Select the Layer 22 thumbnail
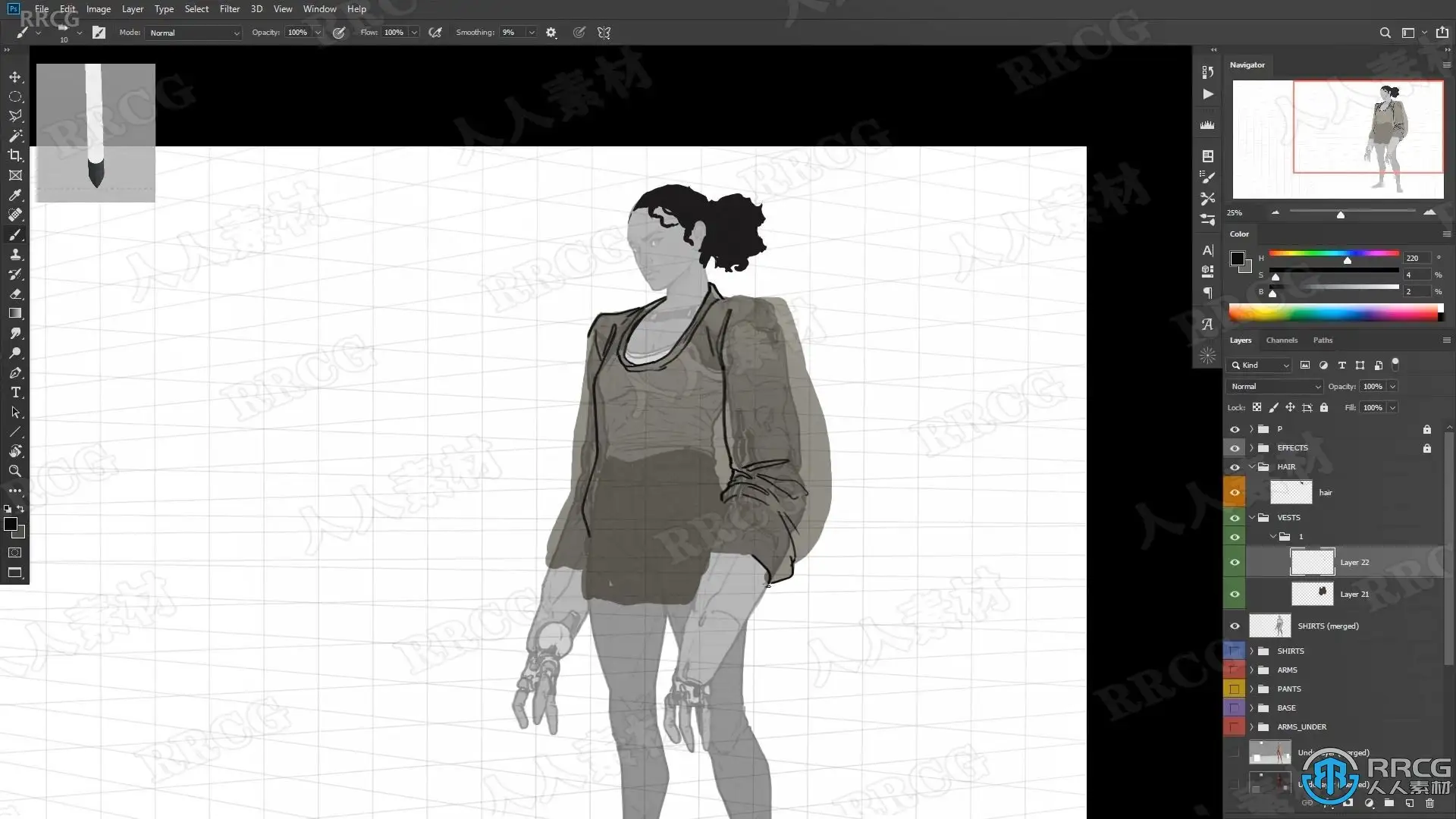The image size is (1456, 819). [x=1312, y=563]
